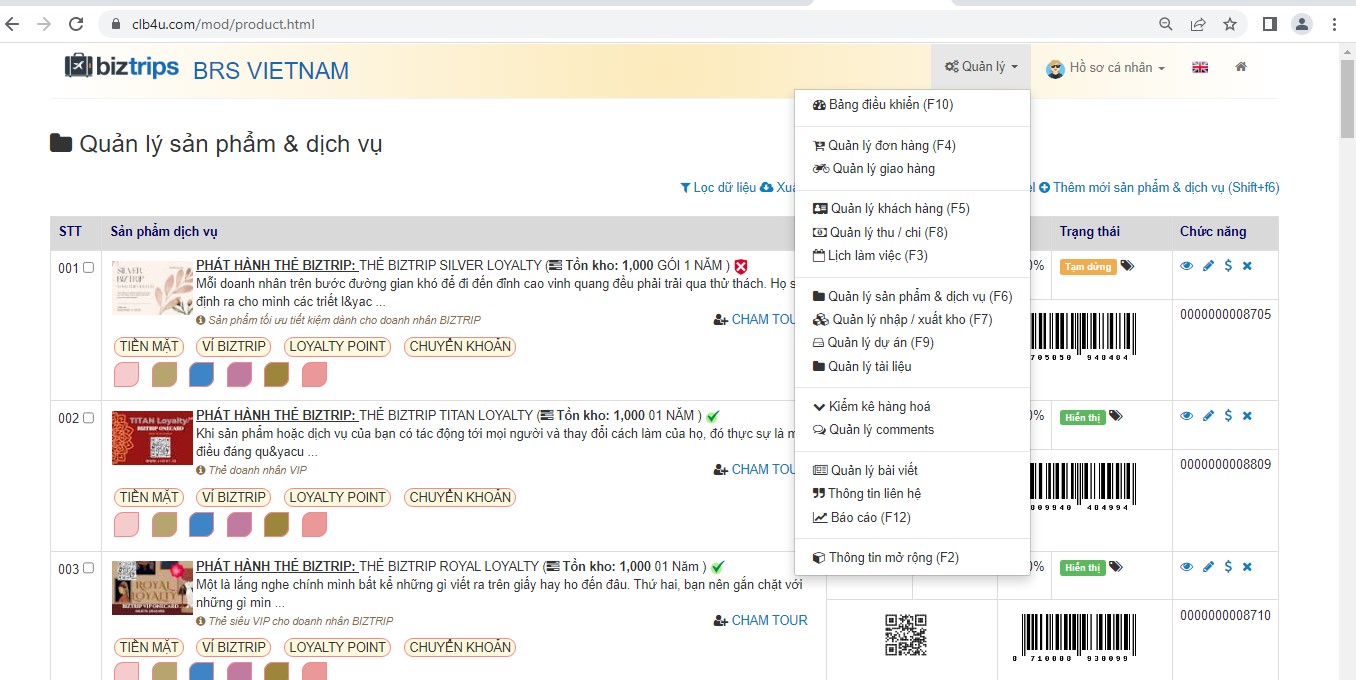This screenshot has height=680, width=1356.
Task: Reload the page in the browser
Action: 77,24
